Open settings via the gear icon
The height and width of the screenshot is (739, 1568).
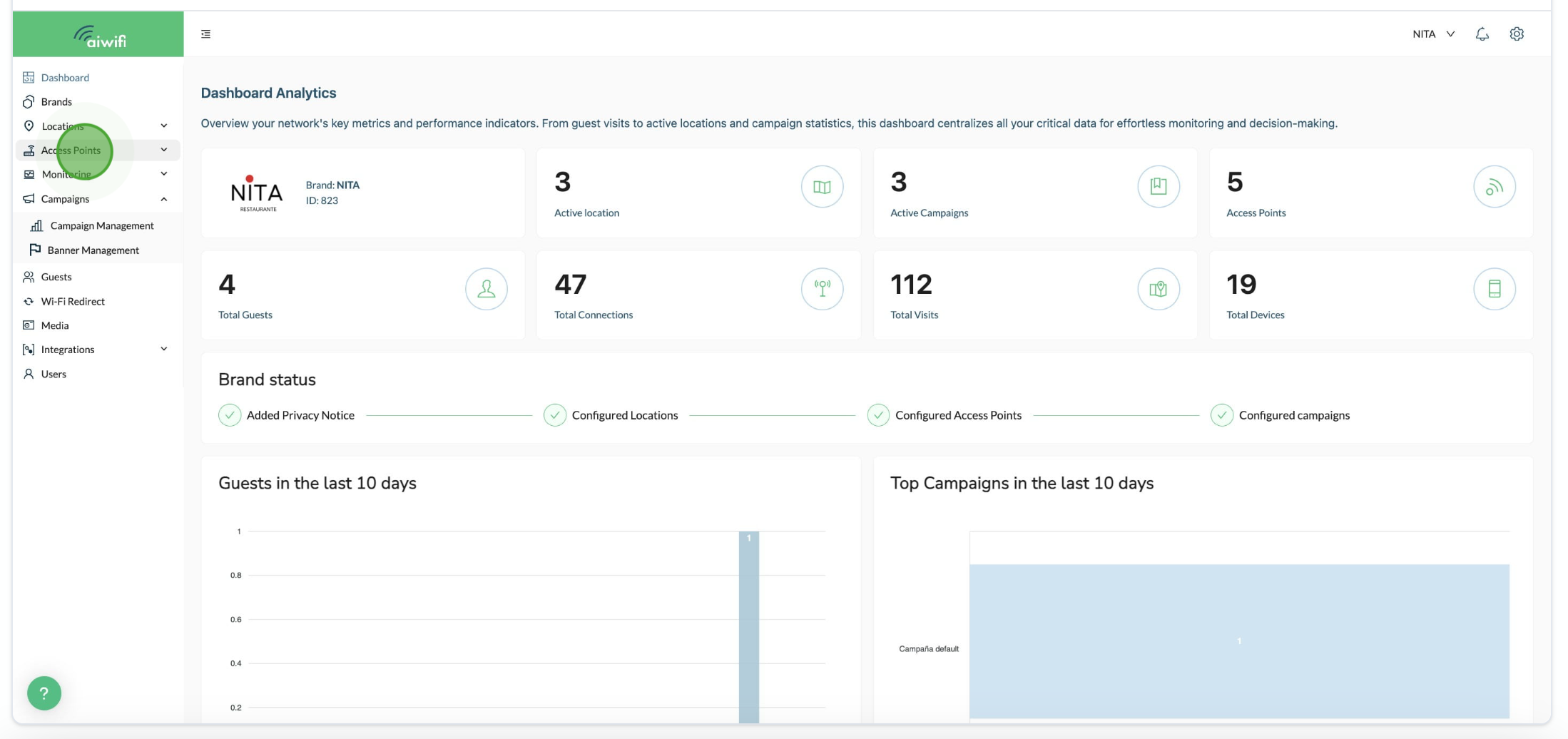pos(1517,34)
